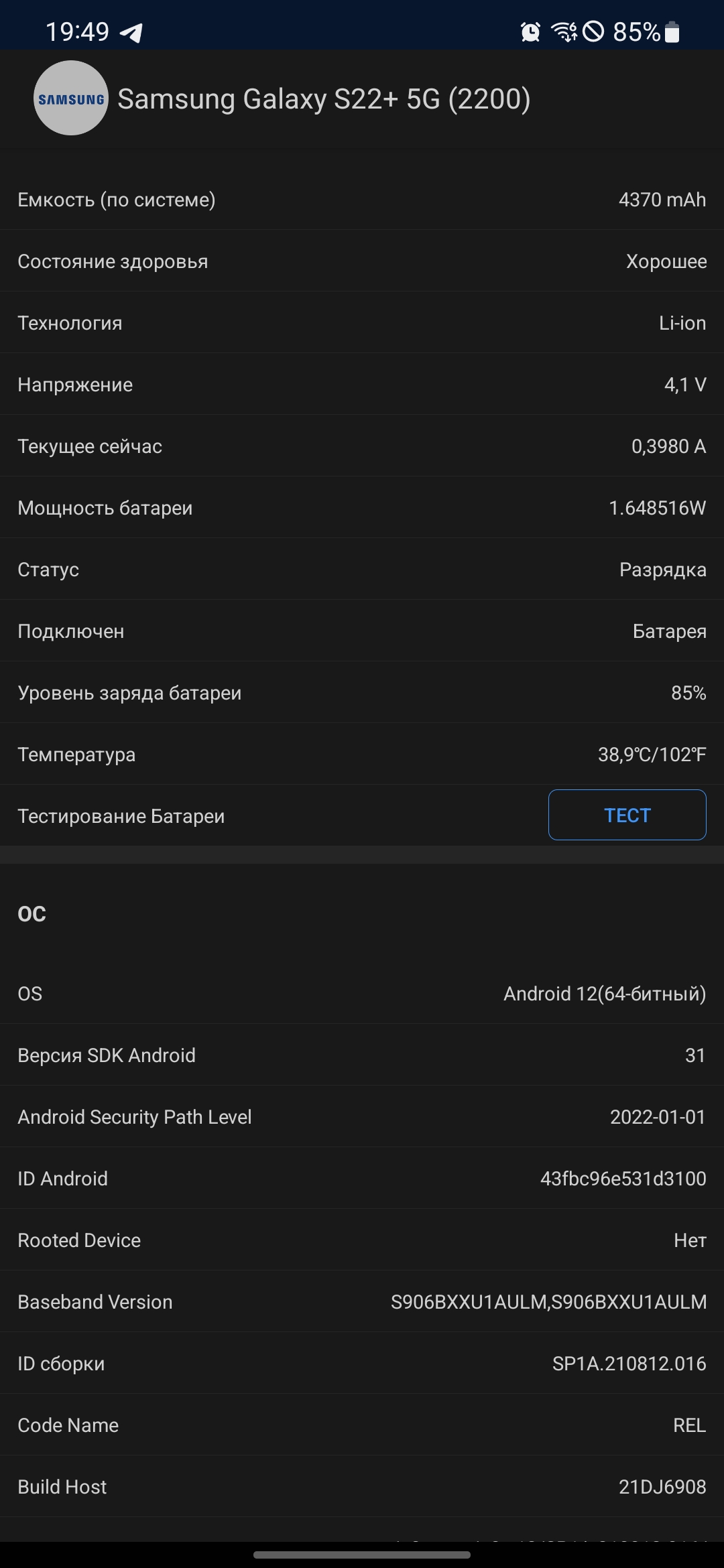
Task: Tap the battery icon in status bar
Action: click(672, 31)
